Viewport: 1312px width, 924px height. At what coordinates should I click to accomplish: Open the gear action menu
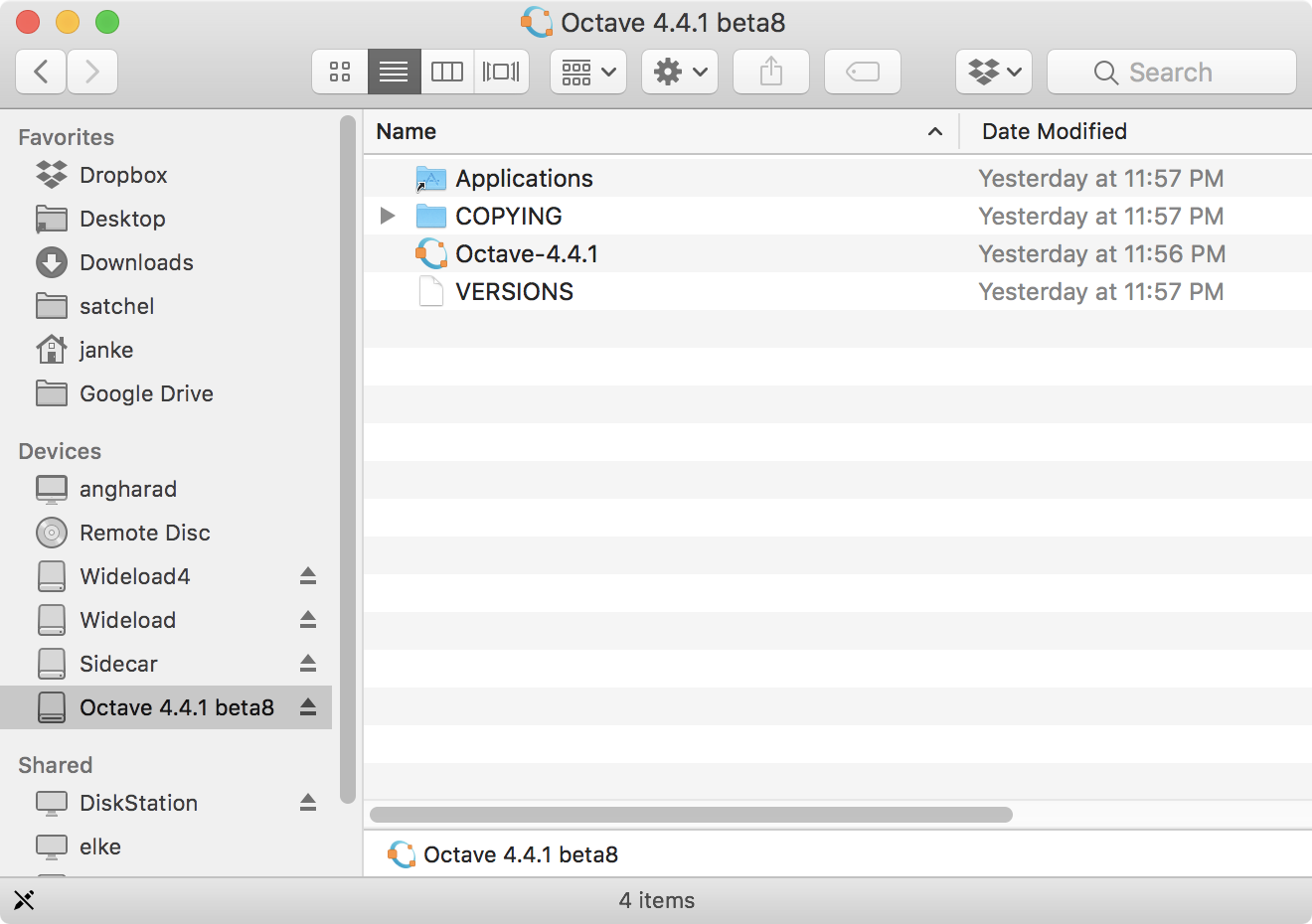tap(679, 71)
